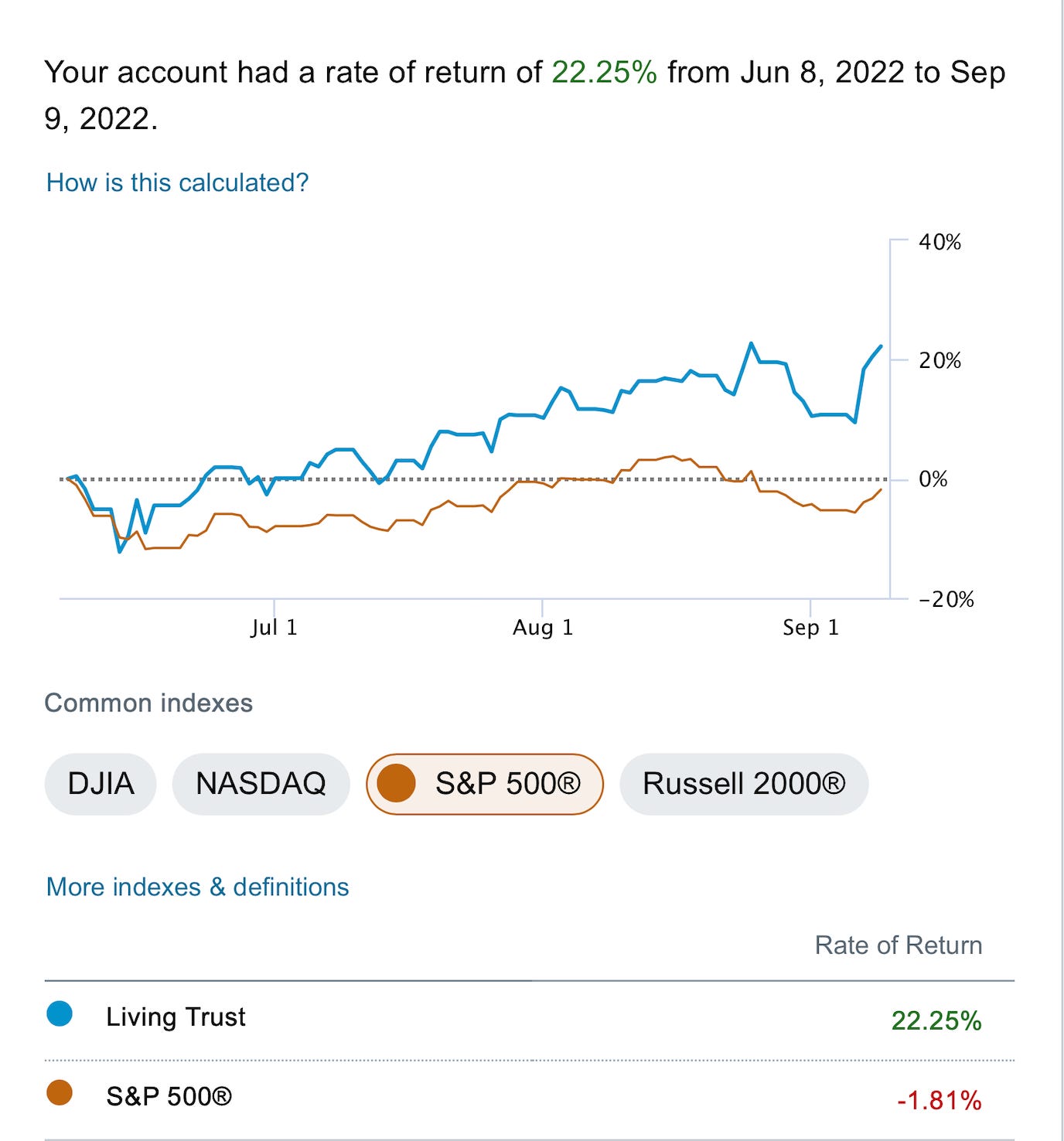Click the Rate of Return column header

click(x=898, y=945)
